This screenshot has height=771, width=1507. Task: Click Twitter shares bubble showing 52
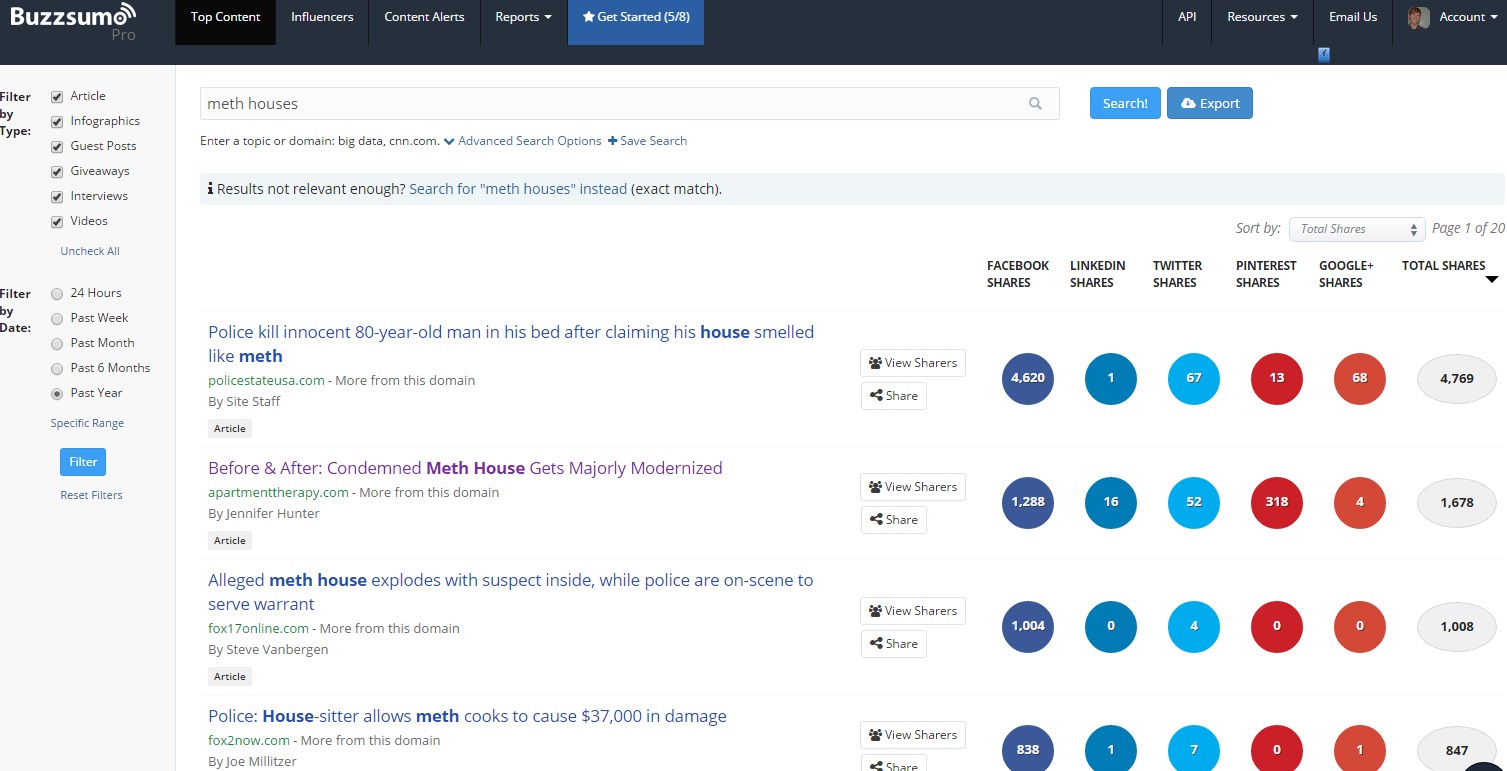point(1194,503)
